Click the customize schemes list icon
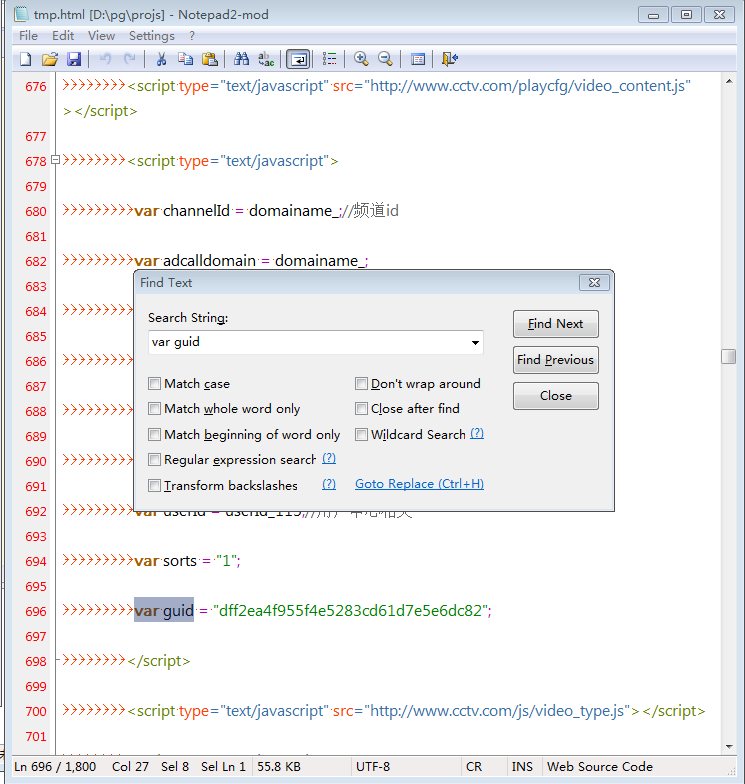The width and height of the screenshot is (745, 784). 330,60
